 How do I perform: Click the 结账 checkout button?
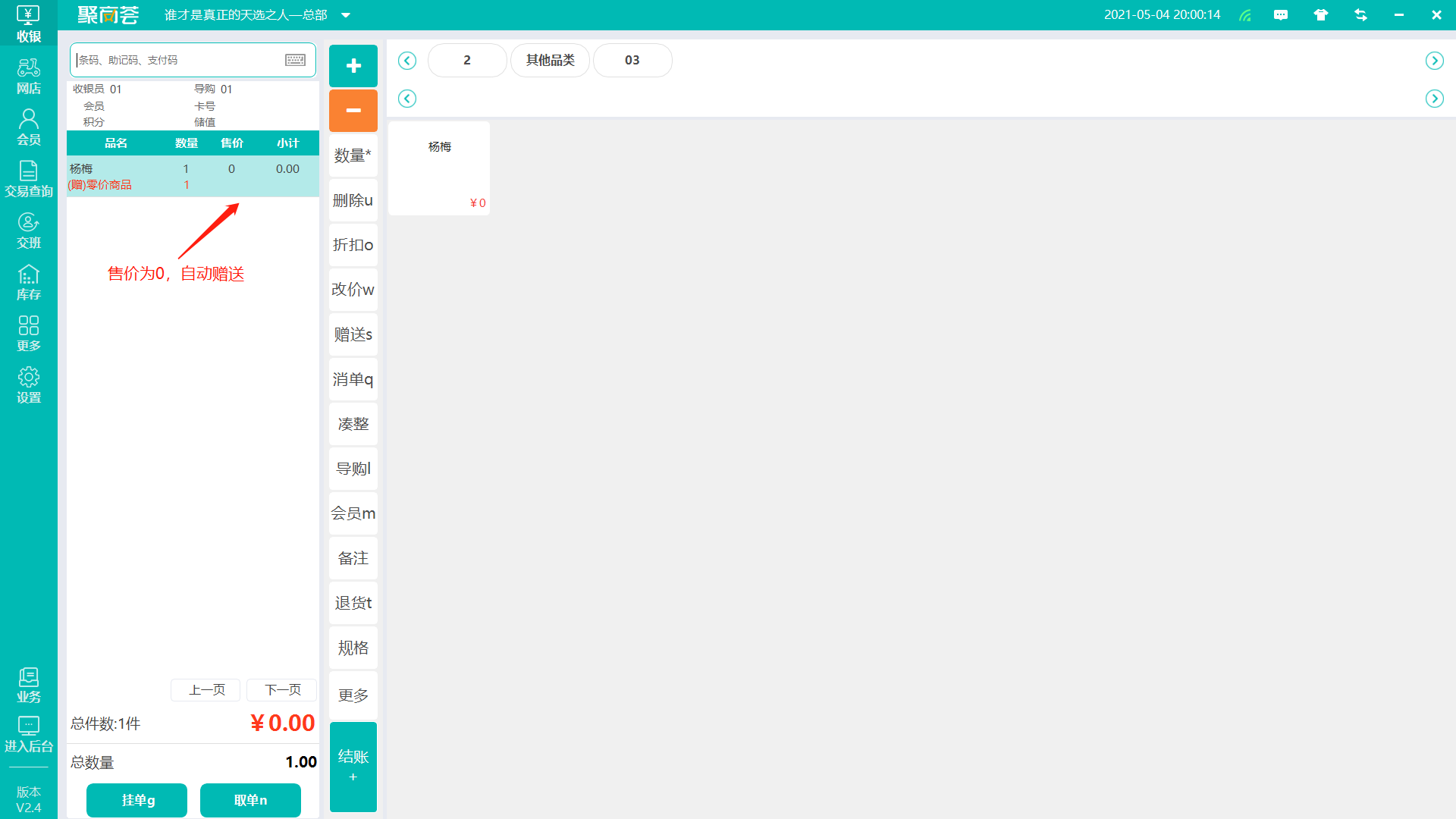(353, 767)
